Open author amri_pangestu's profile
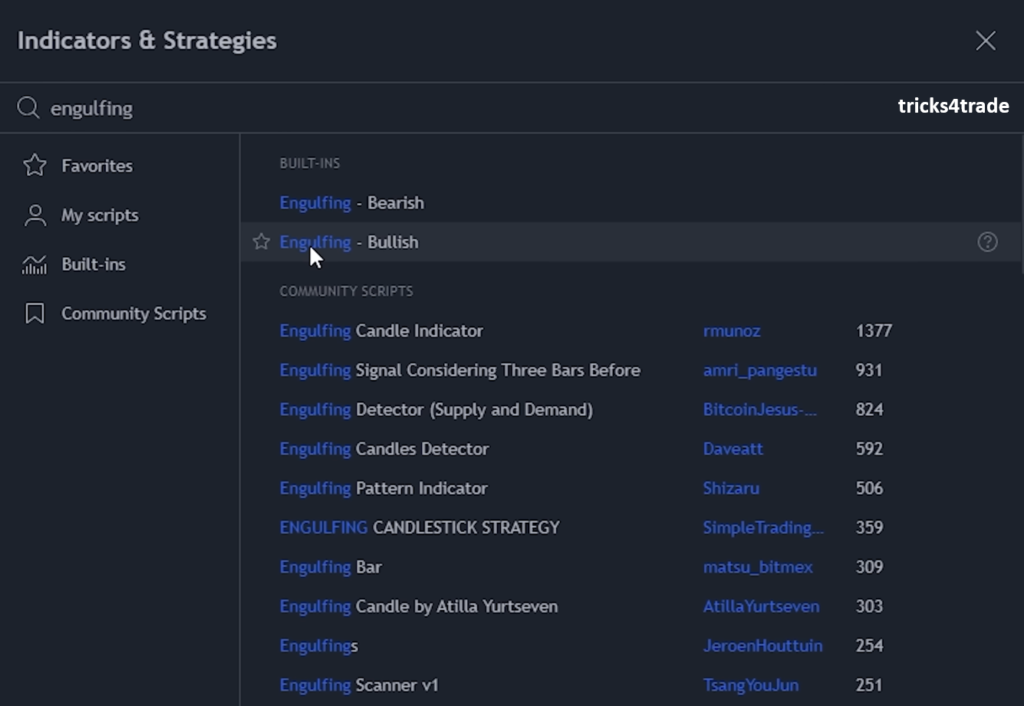Image resolution: width=1024 pixels, height=706 pixels. click(759, 370)
